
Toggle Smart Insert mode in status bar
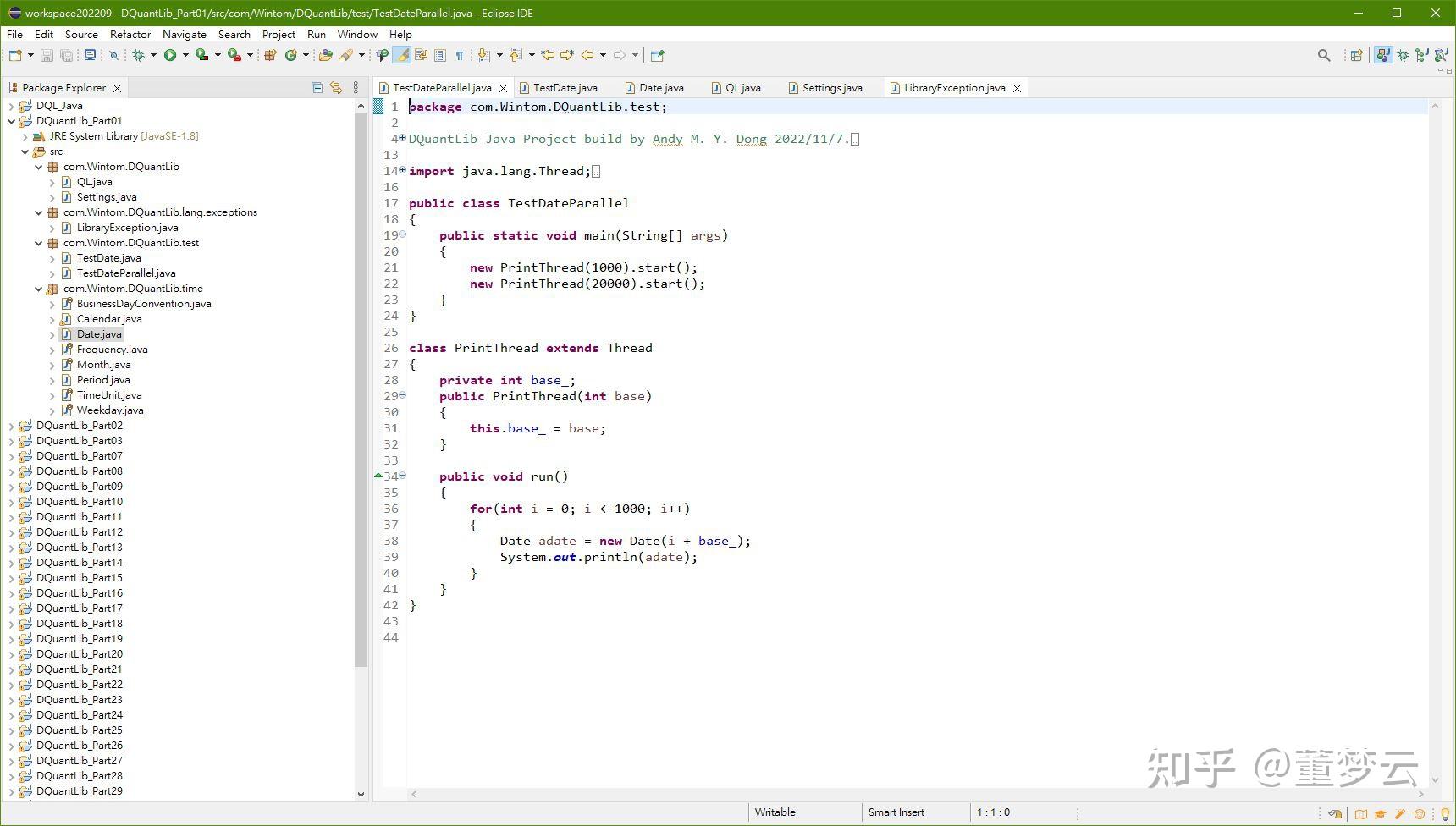(x=896, y=812)
